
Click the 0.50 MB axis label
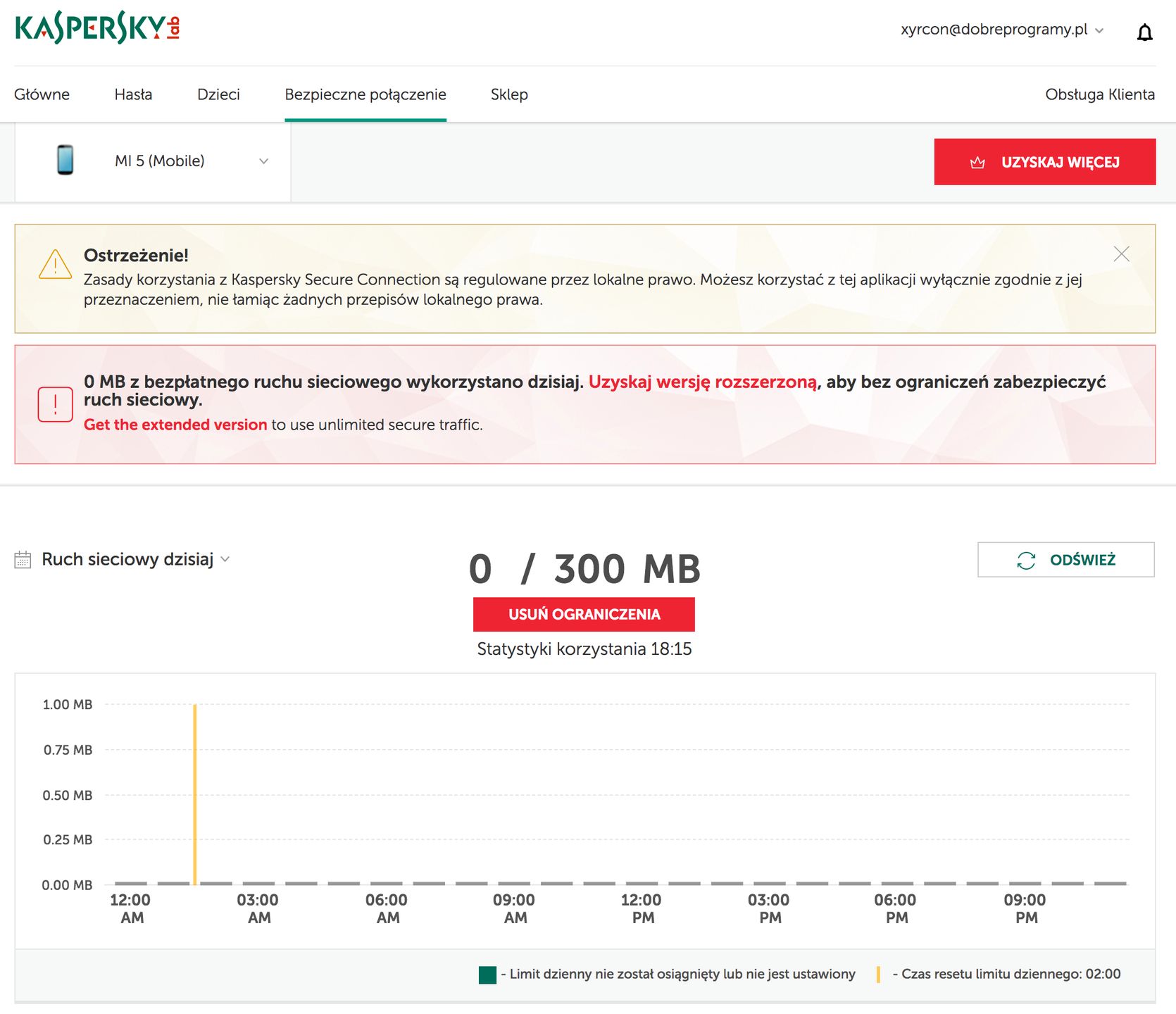[x=68, y=795]
